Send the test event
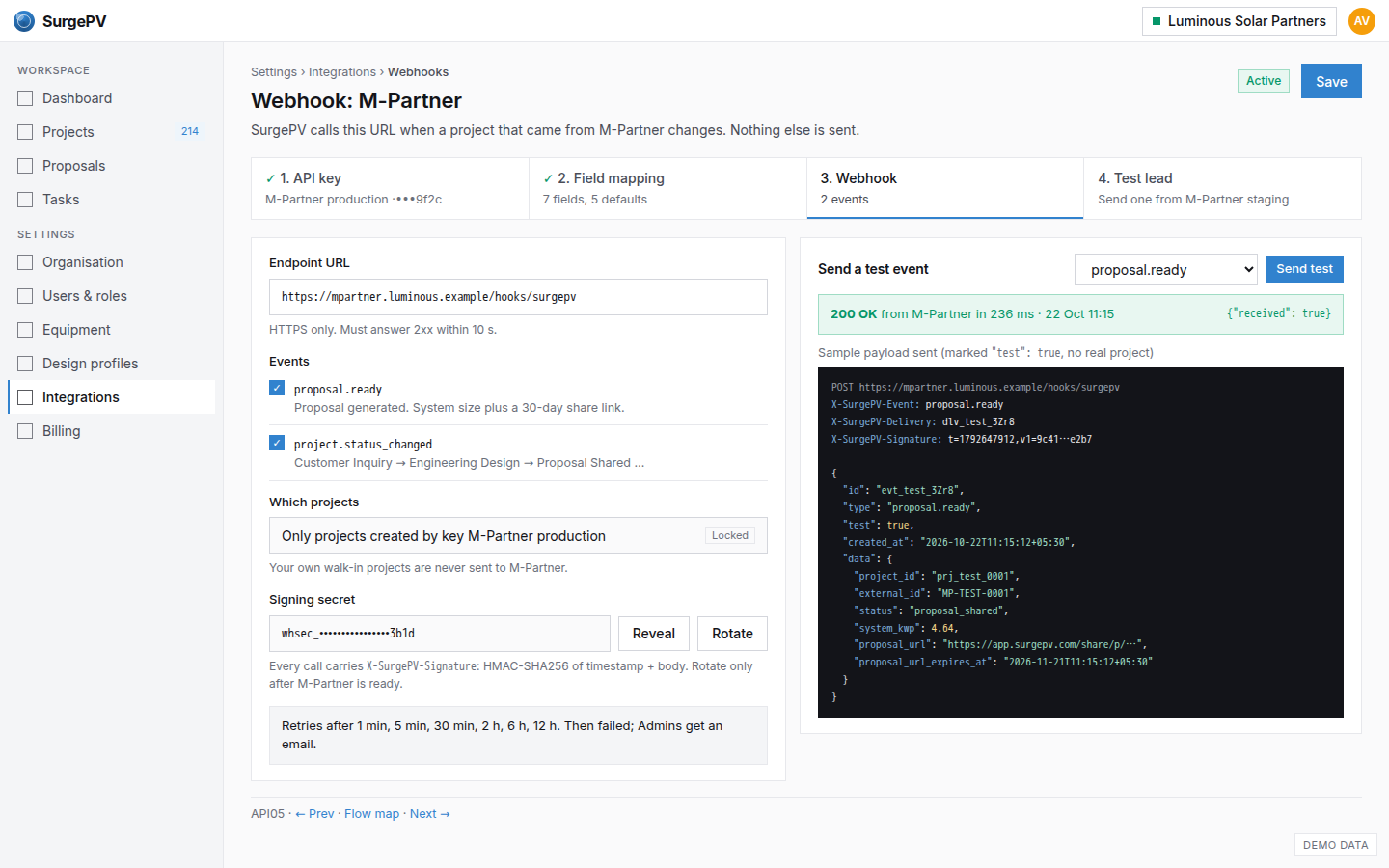 (1304, 269)
